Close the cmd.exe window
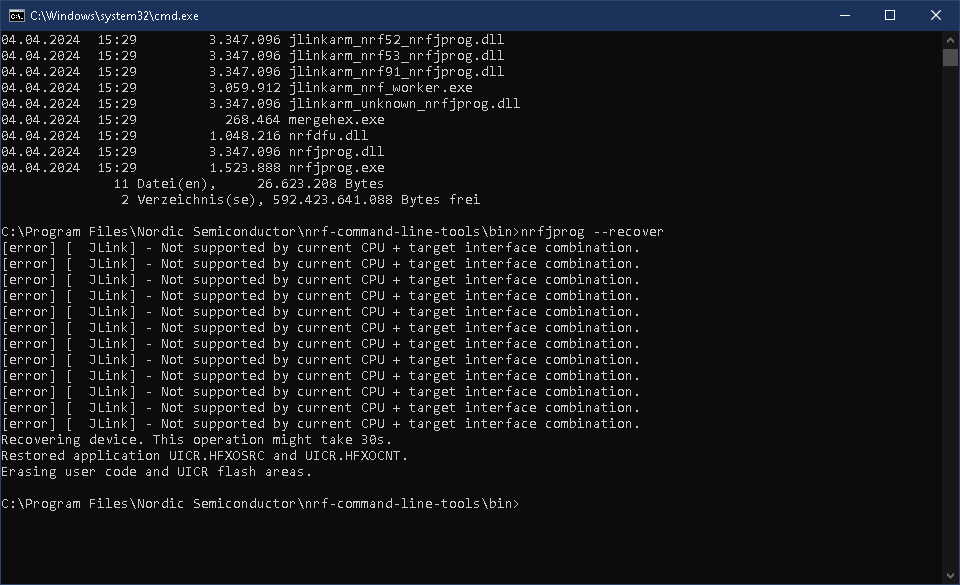This screenshot has height=585, width=960. coord(936,15)
